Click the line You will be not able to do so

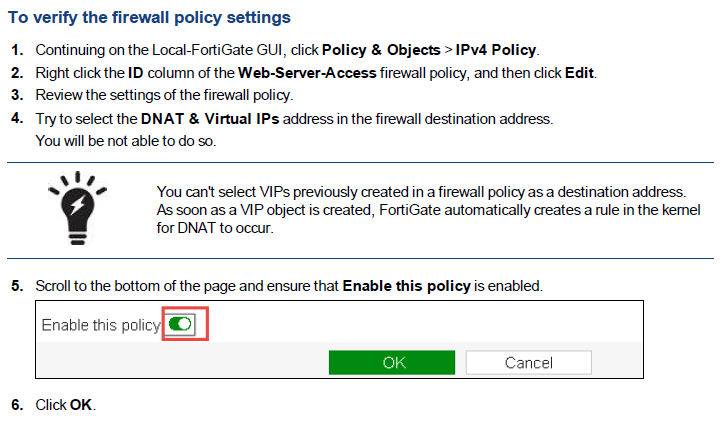click(125, 140)
